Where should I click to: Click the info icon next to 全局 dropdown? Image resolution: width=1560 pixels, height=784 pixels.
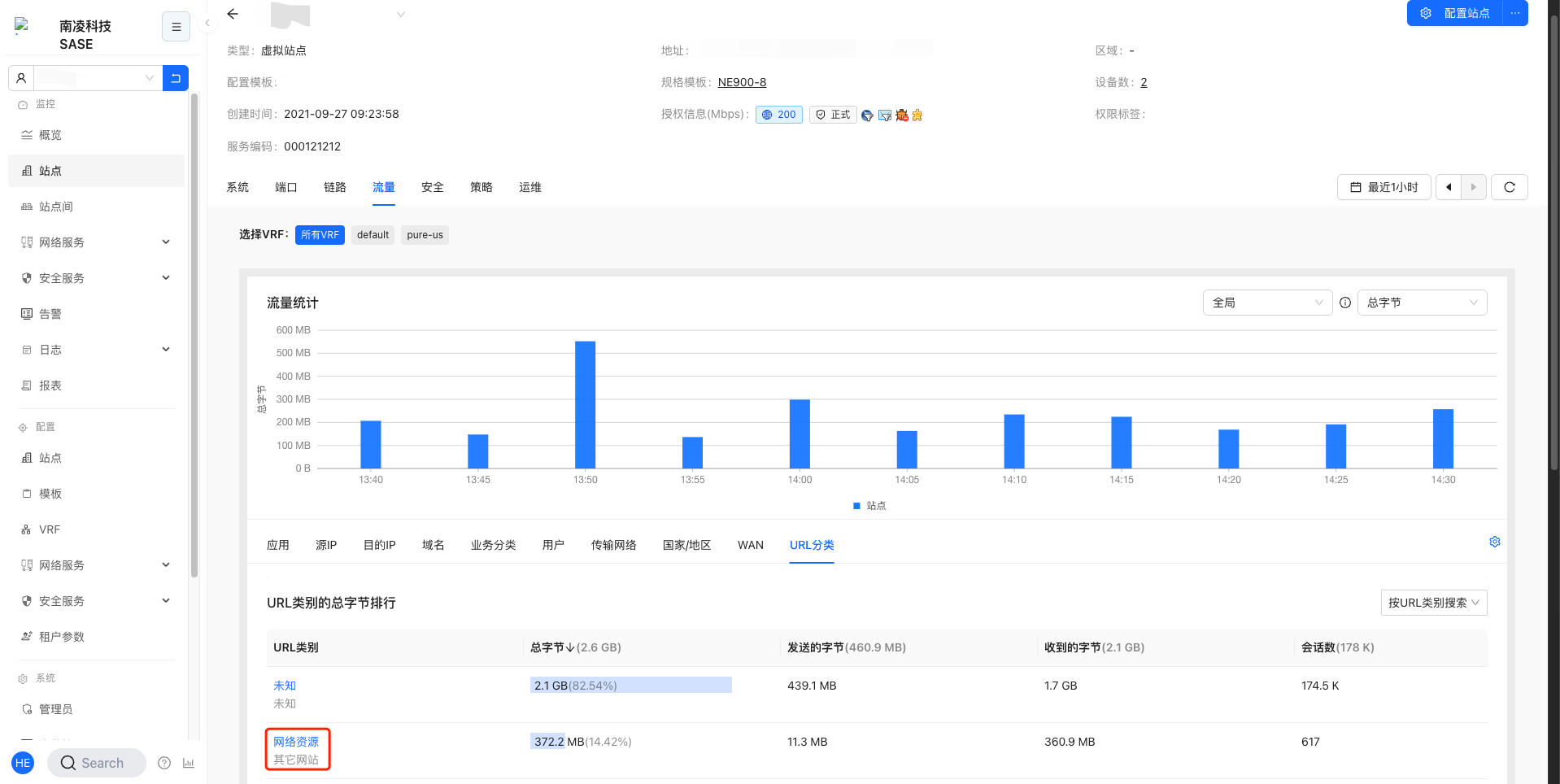(x=1345, y=303)
